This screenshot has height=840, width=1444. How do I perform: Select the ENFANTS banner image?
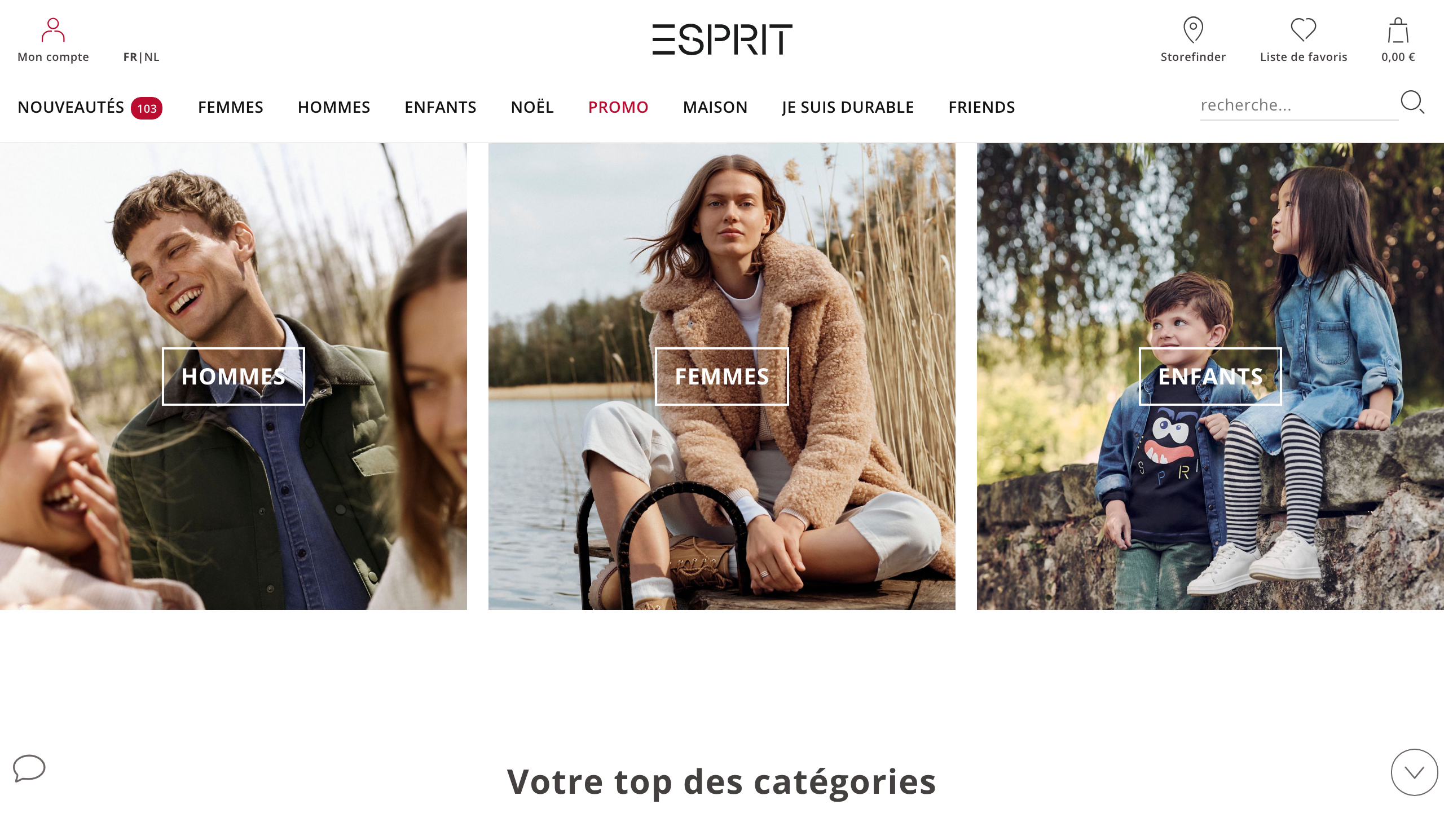pos(1210,376)
